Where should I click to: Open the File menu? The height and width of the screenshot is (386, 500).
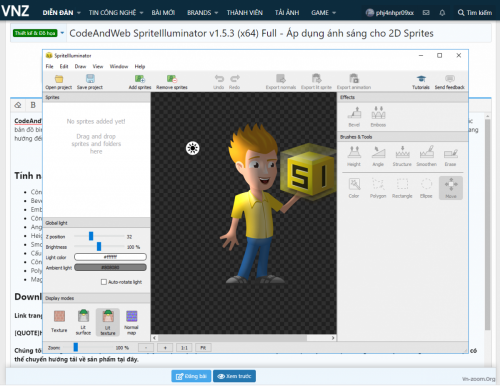[49, 66]
